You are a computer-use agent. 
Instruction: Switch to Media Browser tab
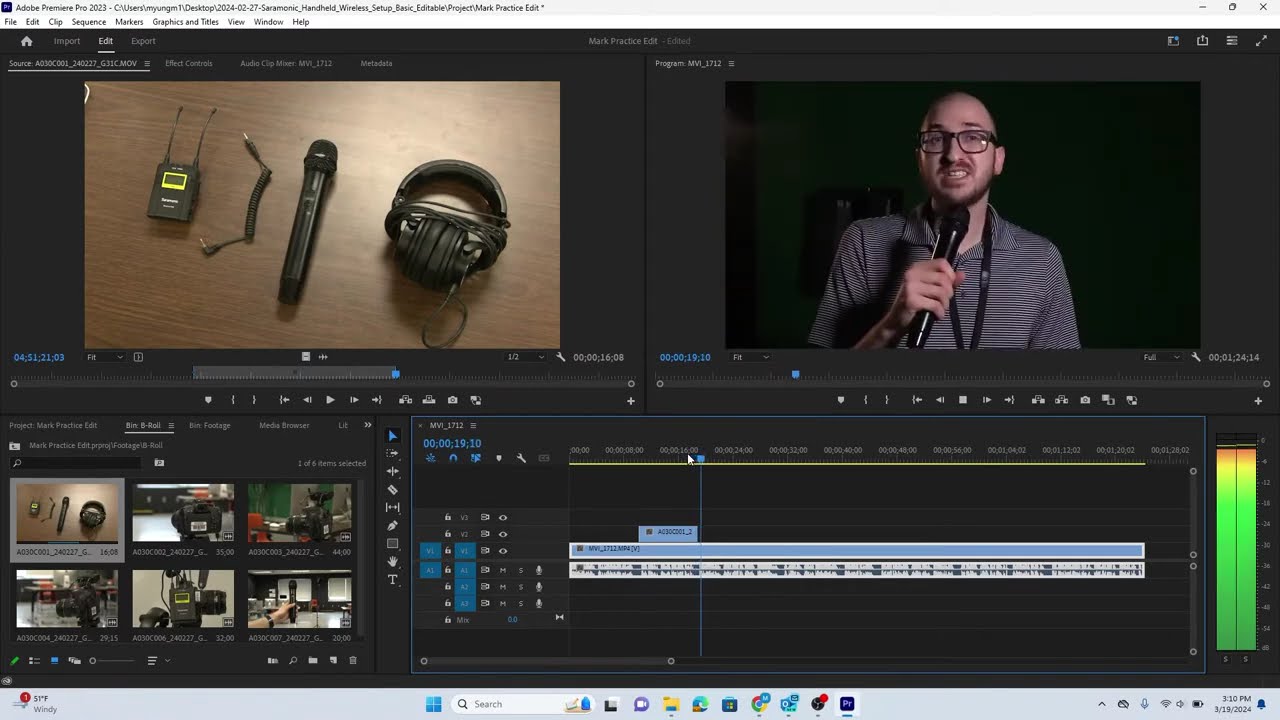coord(285,425)
